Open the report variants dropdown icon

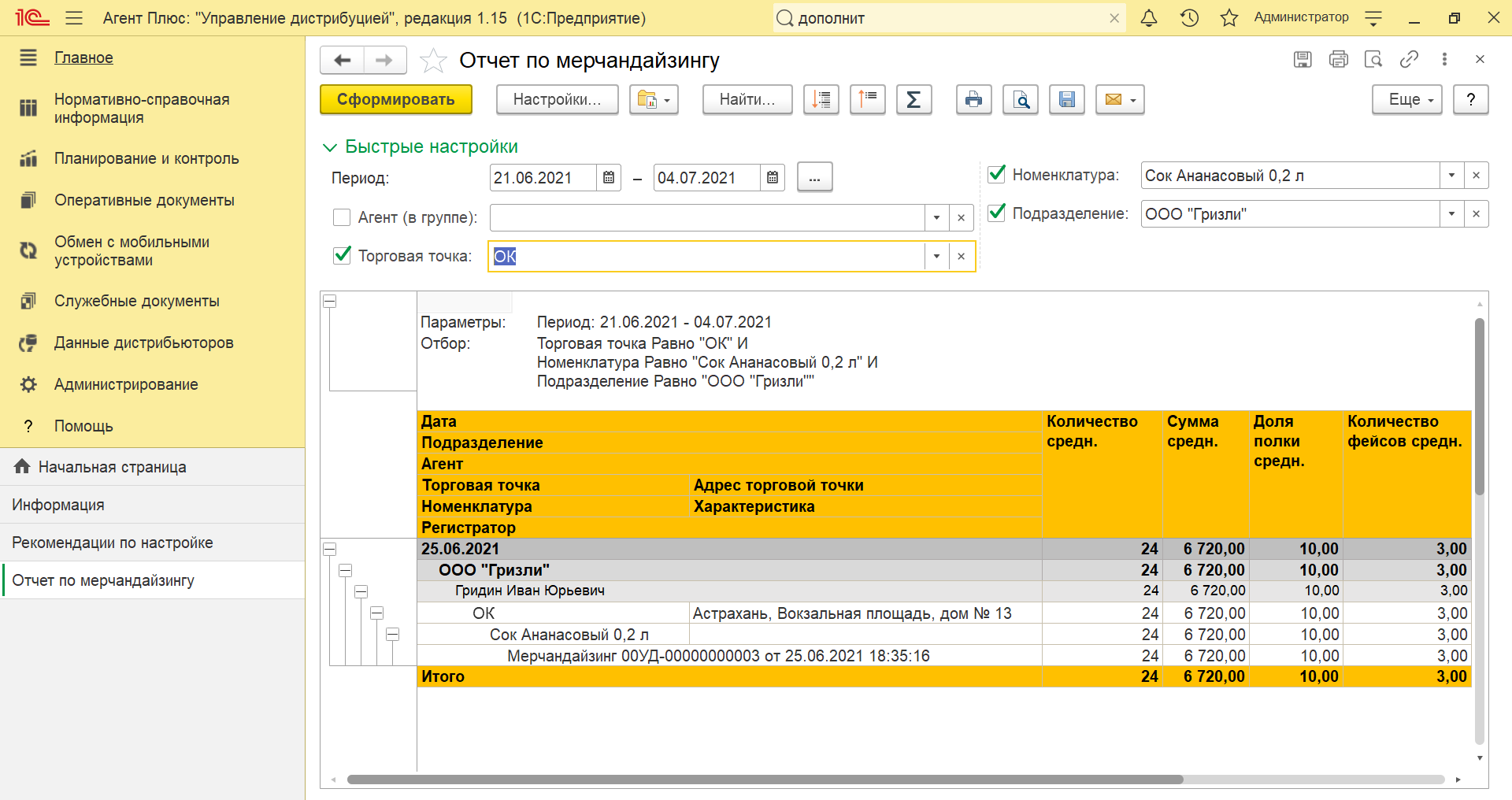pyautogui.click(x=654, y=100)
